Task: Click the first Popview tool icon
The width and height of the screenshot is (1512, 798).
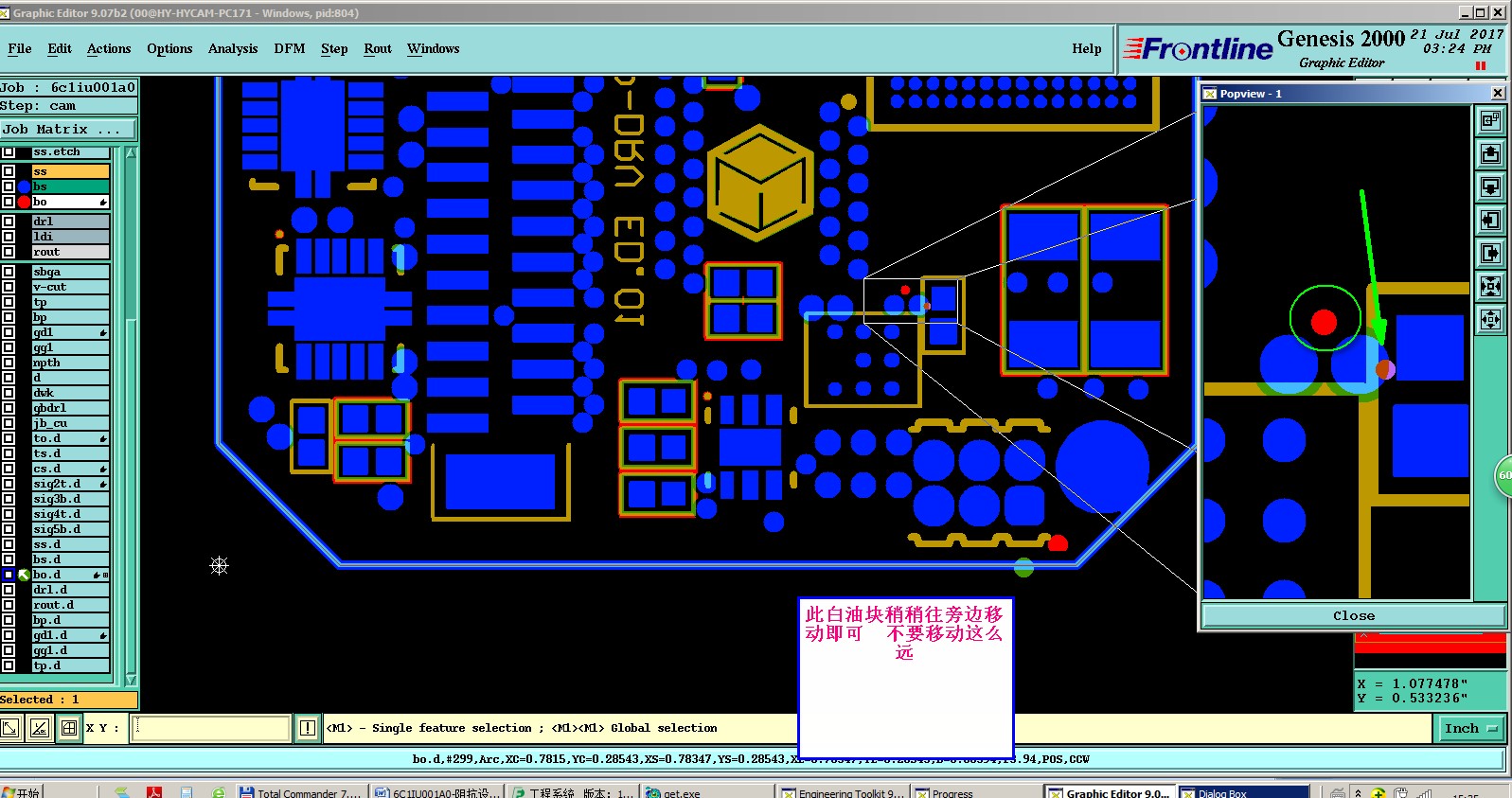Action: (x=1490, y=120)
